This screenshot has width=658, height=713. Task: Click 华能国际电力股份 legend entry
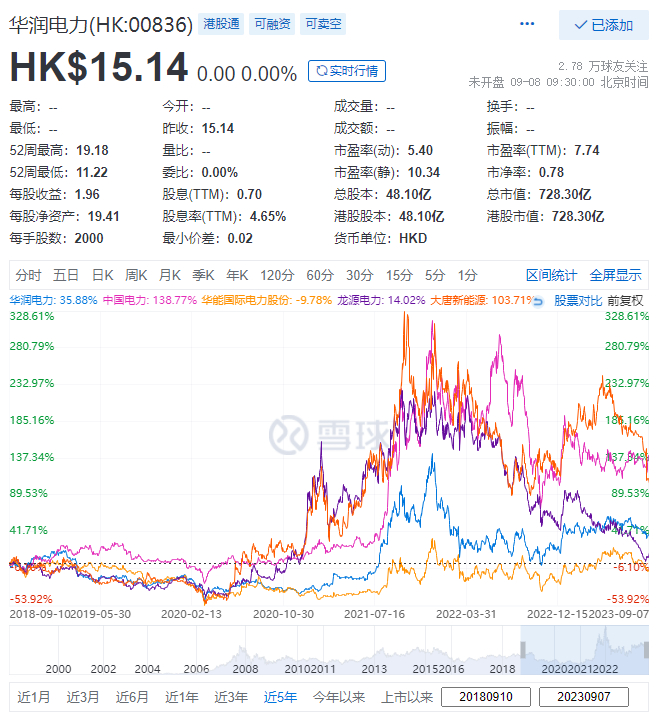pyautogui.click(x=266, y=300)
